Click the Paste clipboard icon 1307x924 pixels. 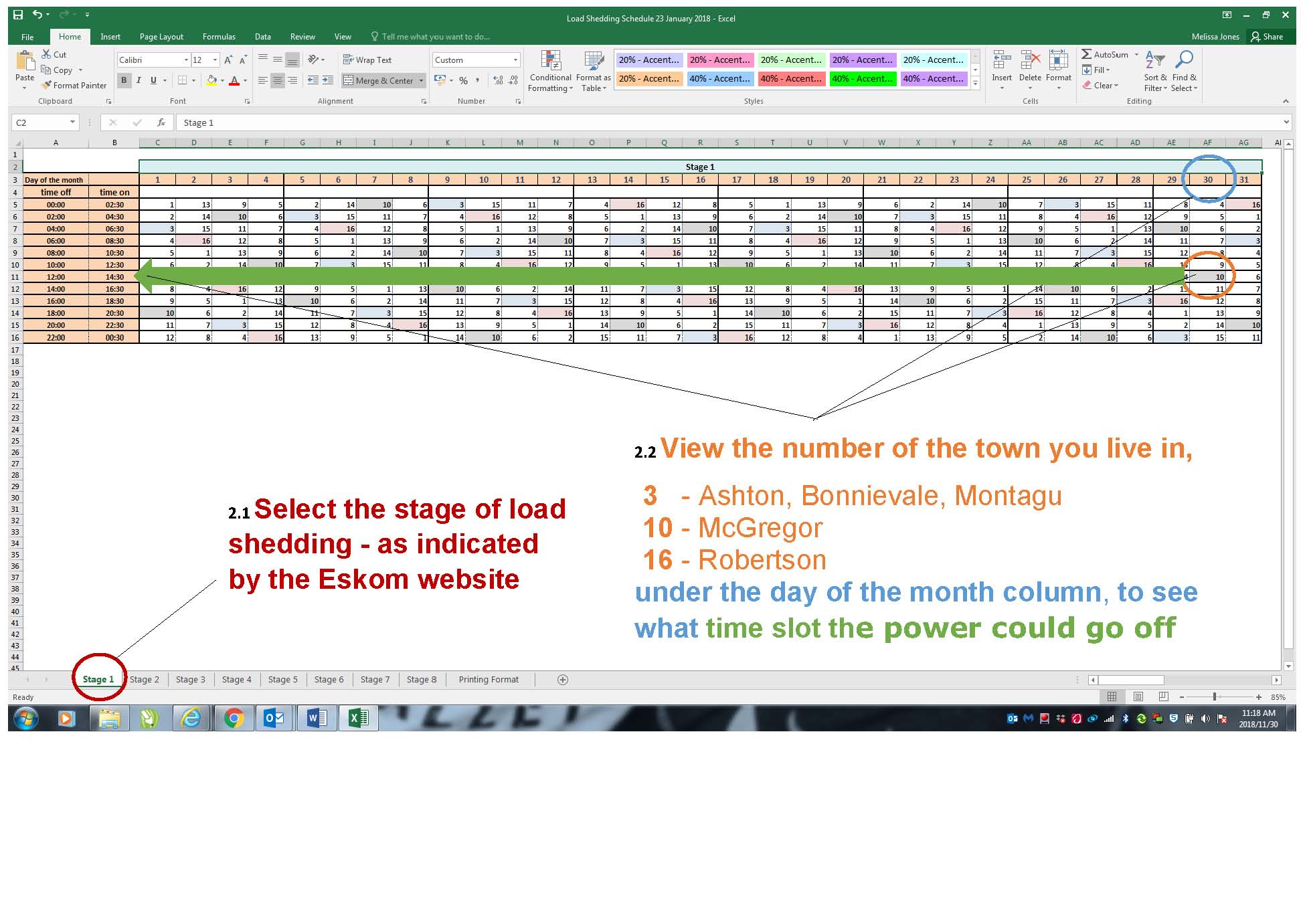25,61
